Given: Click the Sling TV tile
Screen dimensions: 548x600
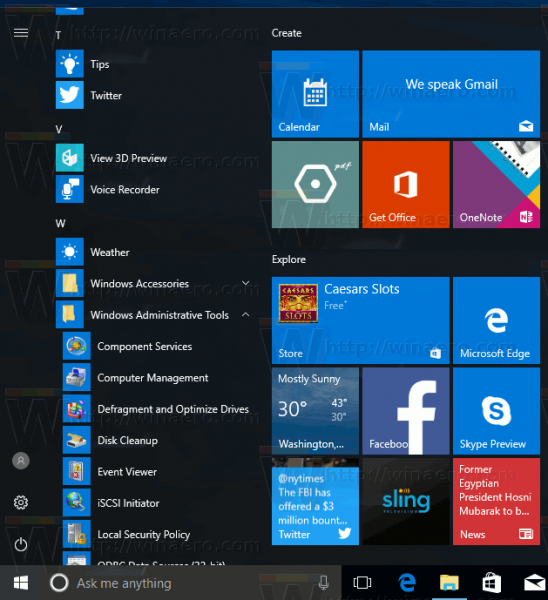Looking at the screenshot, I should [x=406, y=502].
